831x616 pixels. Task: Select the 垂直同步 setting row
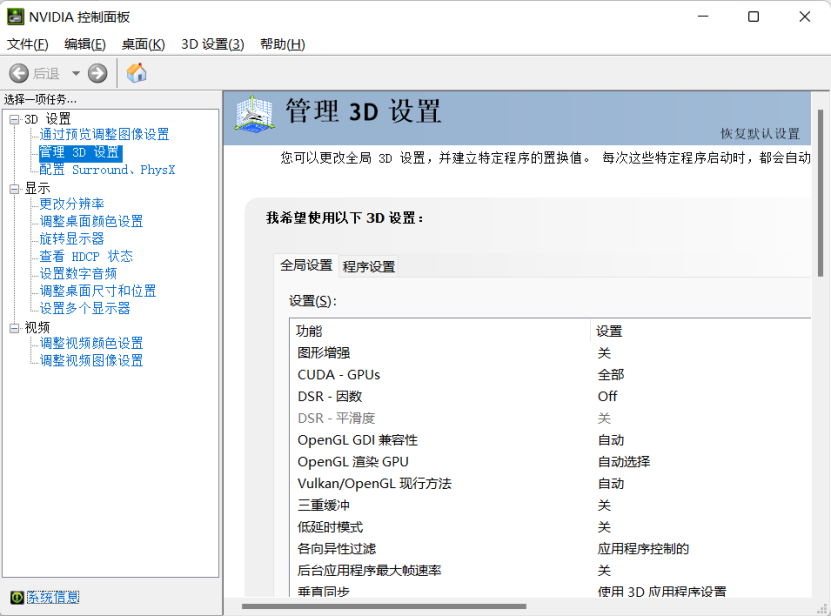[x=550, y=592]
